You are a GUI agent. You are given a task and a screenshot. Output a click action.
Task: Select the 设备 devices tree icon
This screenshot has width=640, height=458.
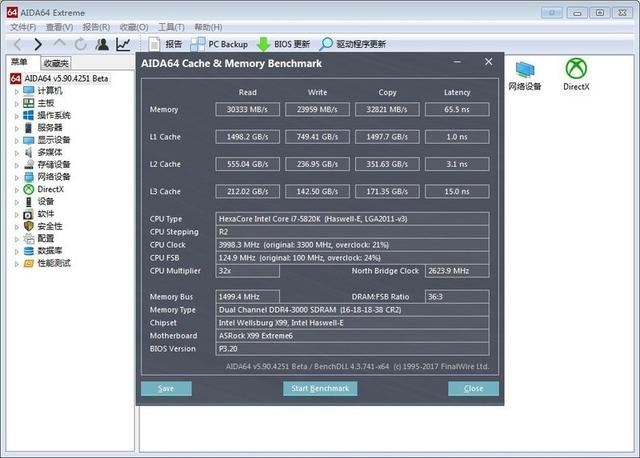pos(29,202)
